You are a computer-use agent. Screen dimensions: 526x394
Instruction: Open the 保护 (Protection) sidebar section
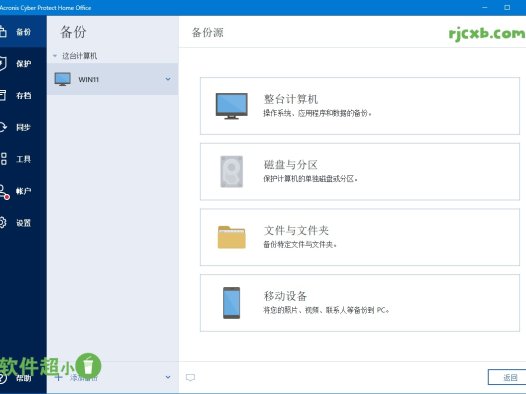click(23, 63)
